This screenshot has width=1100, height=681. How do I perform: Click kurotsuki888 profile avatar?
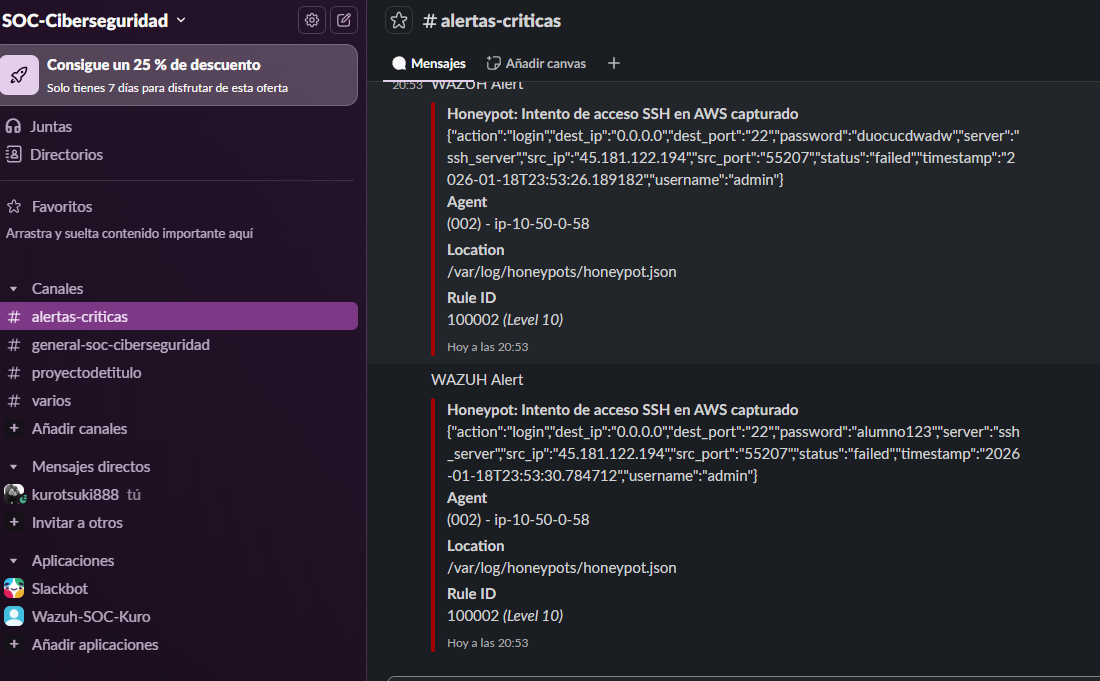[14, 494]
